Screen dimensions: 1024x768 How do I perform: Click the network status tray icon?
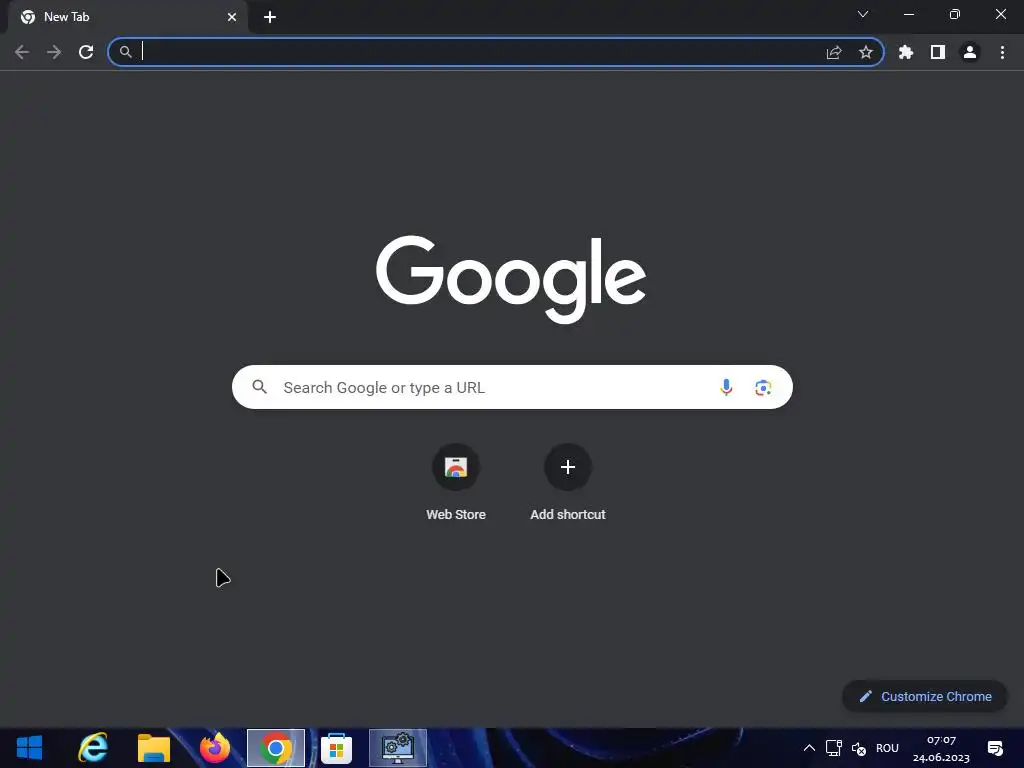(834, 748)
